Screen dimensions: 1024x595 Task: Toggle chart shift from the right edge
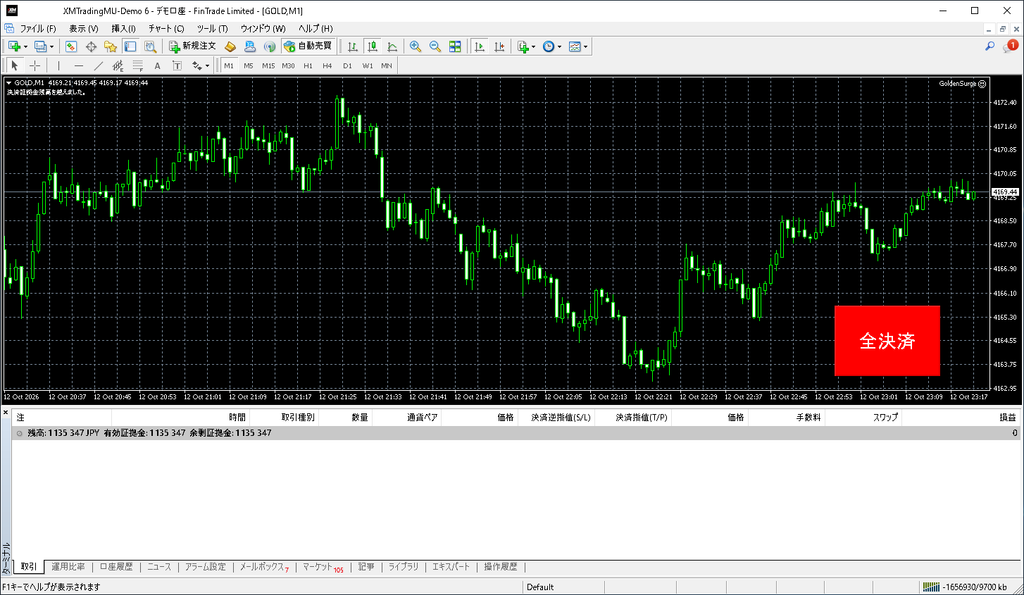coord(499,46)
